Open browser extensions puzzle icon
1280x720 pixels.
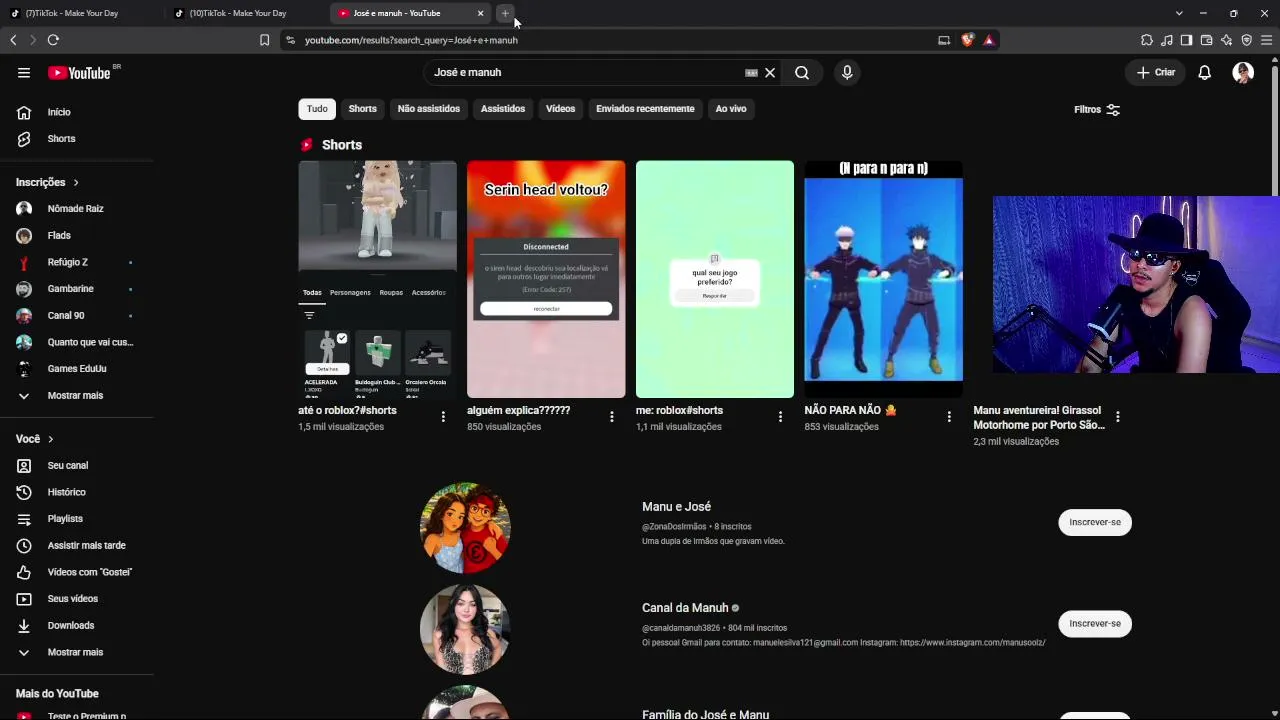coord(1147,40)
